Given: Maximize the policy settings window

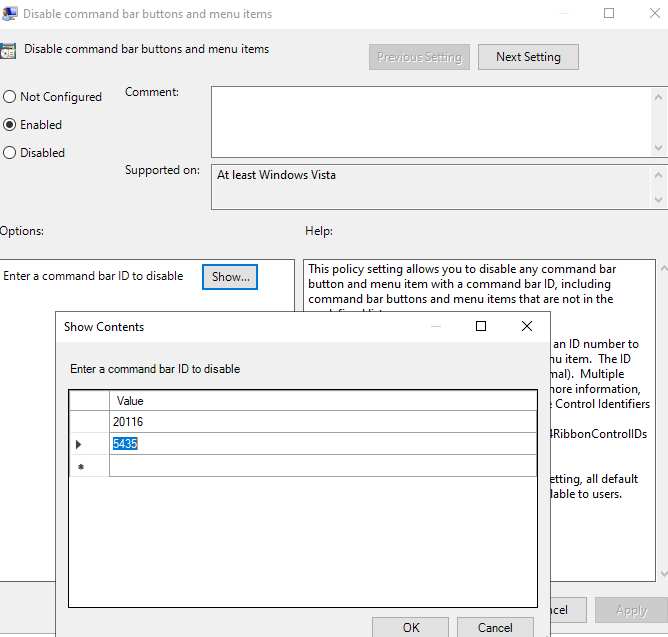Looking at the screenshot, I should 609,13.
